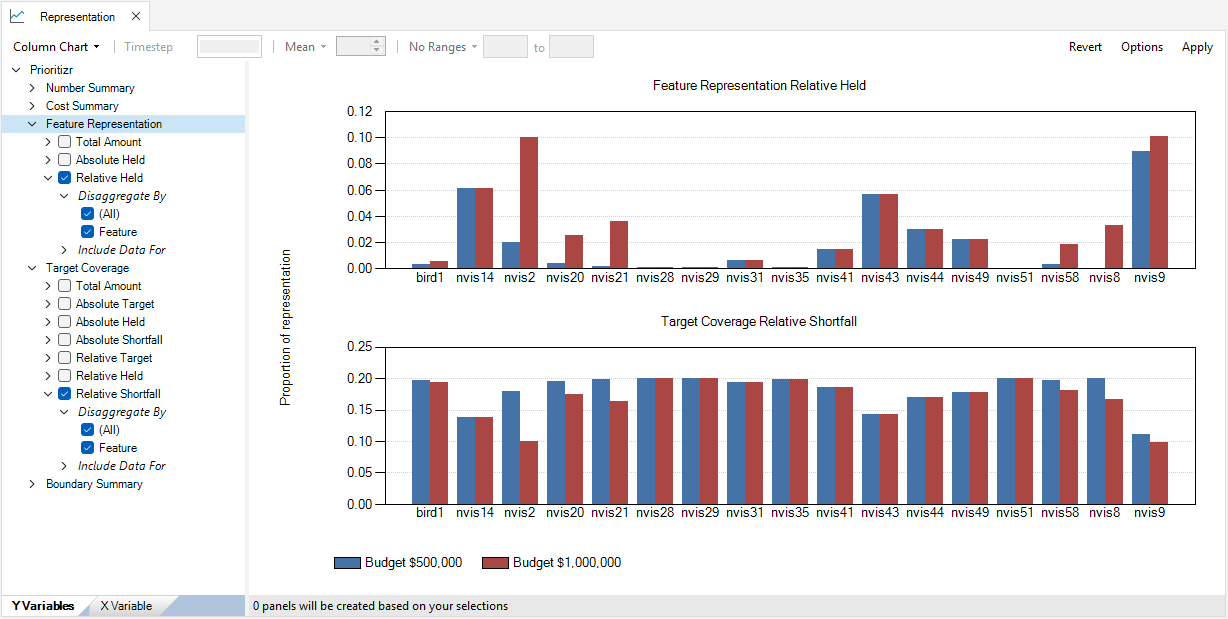The width and height of the screenshot is (1228, 619).
Task: Click the Budget $500,000 blue legend swatch
Action: 347,563
